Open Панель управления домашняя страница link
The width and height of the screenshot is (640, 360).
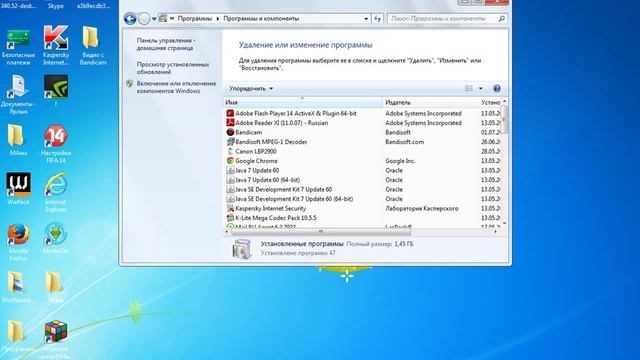[x=166, y=44]
